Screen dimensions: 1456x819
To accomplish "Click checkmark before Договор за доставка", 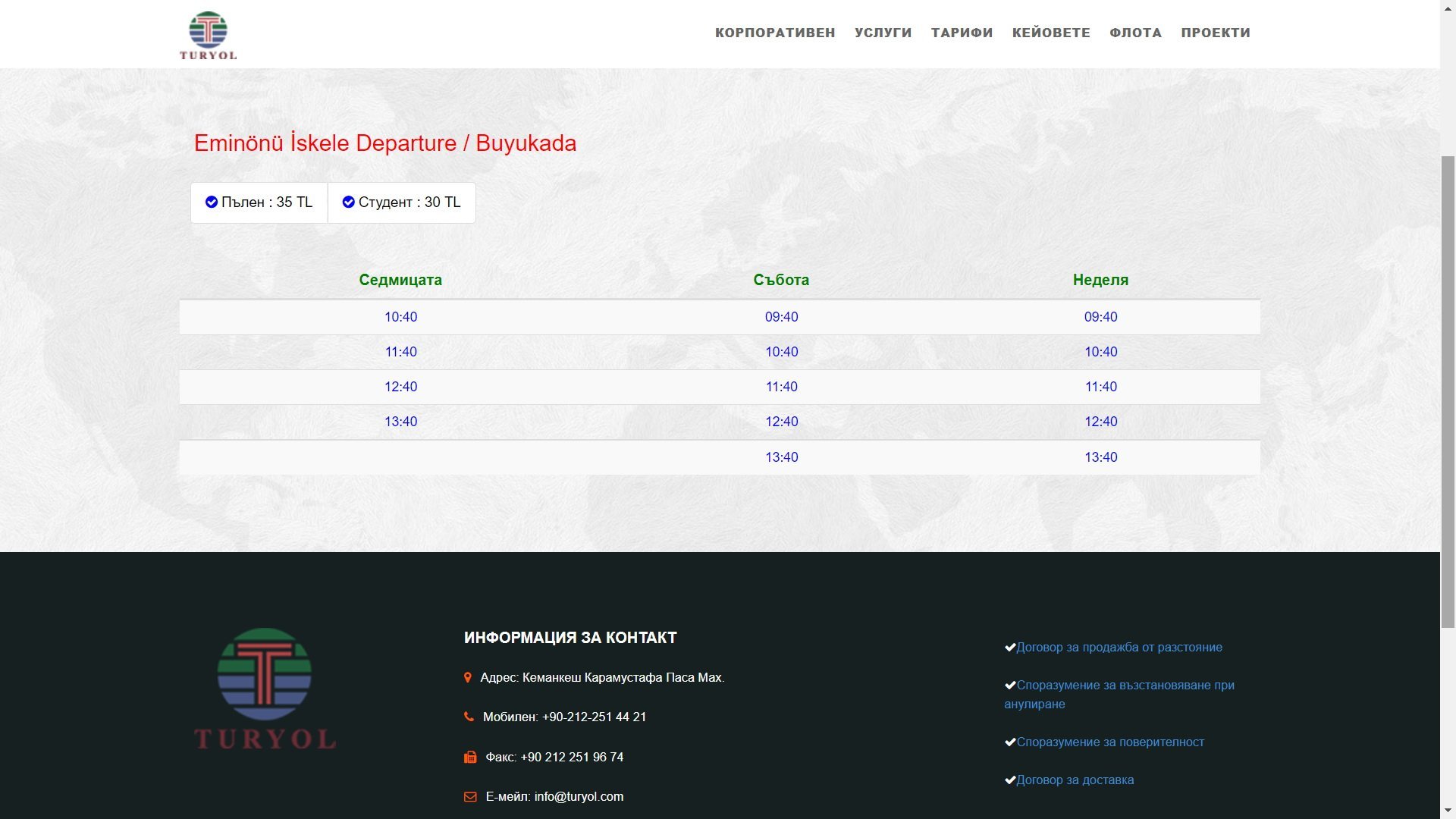I will pos(1009,780).
